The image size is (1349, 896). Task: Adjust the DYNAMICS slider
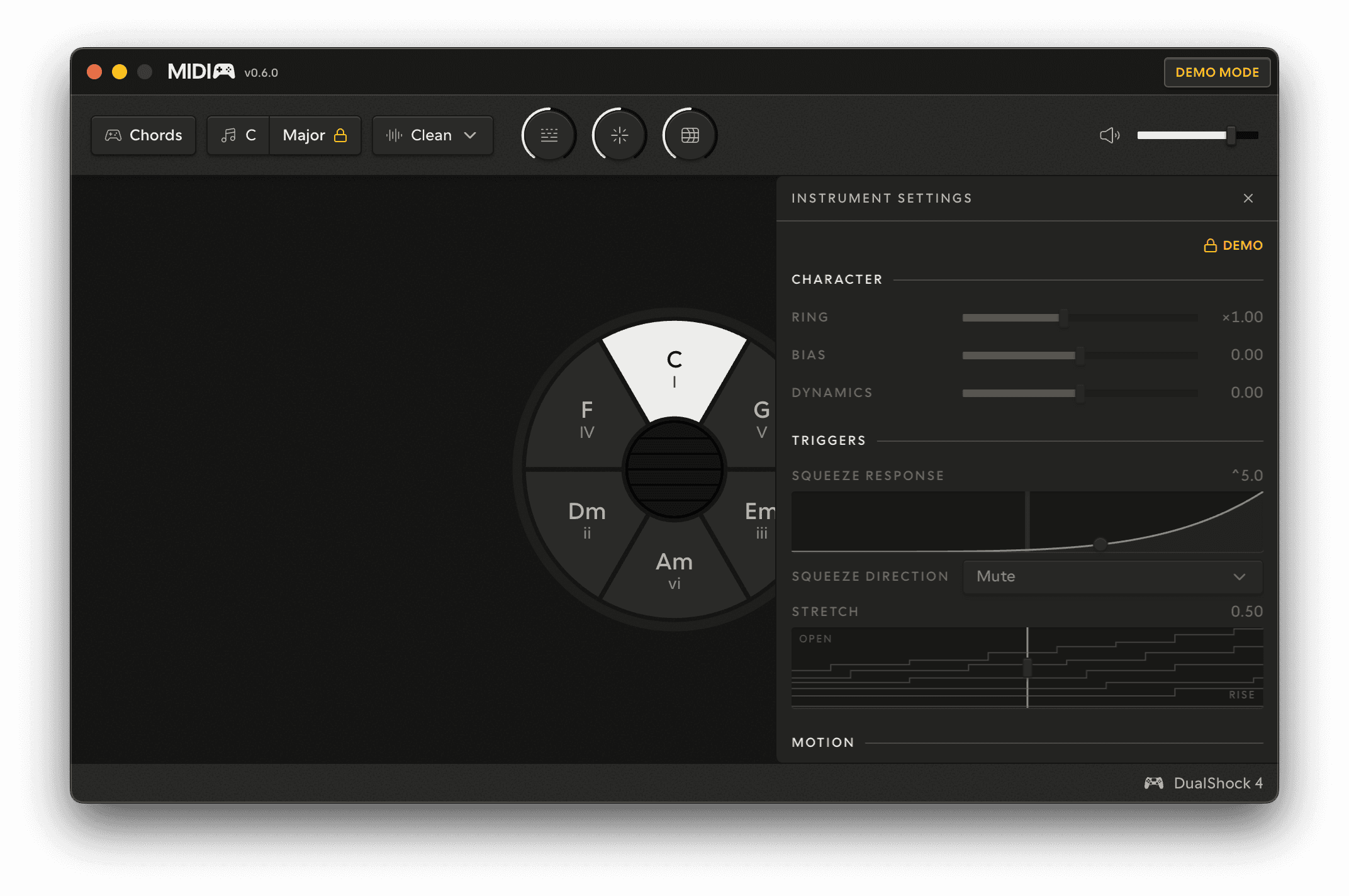click(x=1080, y=393)
